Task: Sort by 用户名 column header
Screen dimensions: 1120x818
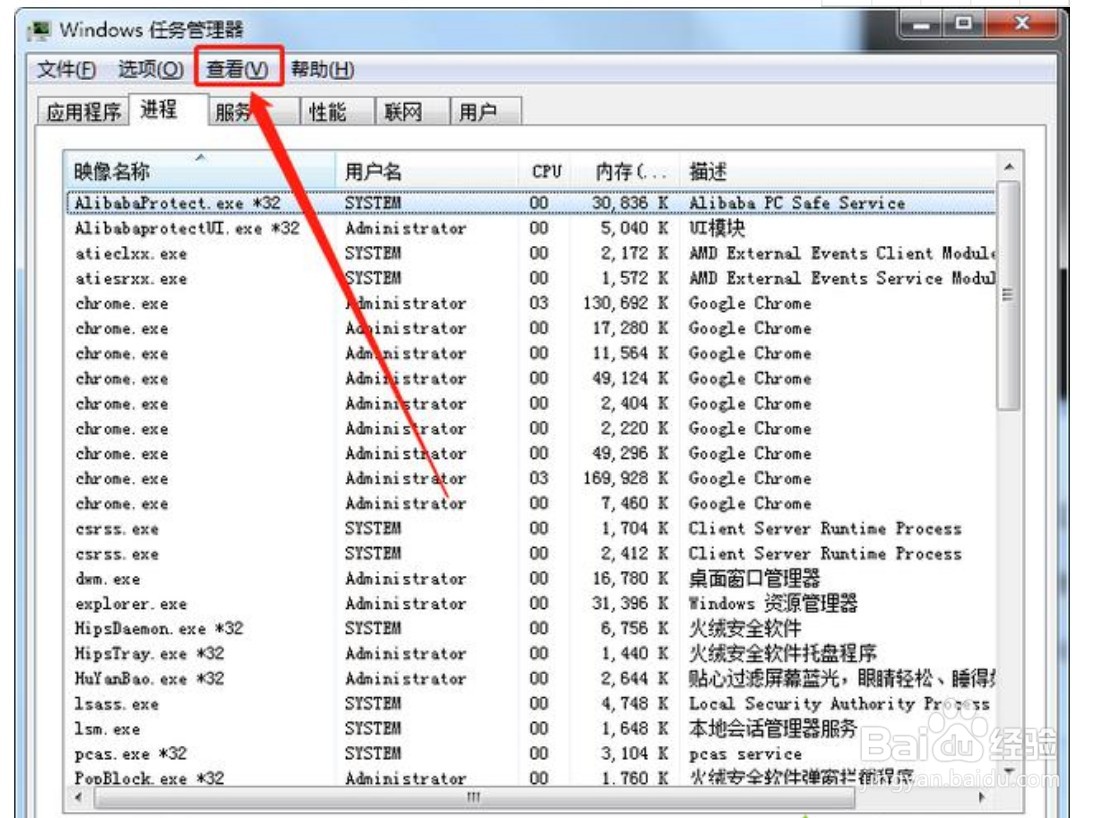Action: (426, 171)
